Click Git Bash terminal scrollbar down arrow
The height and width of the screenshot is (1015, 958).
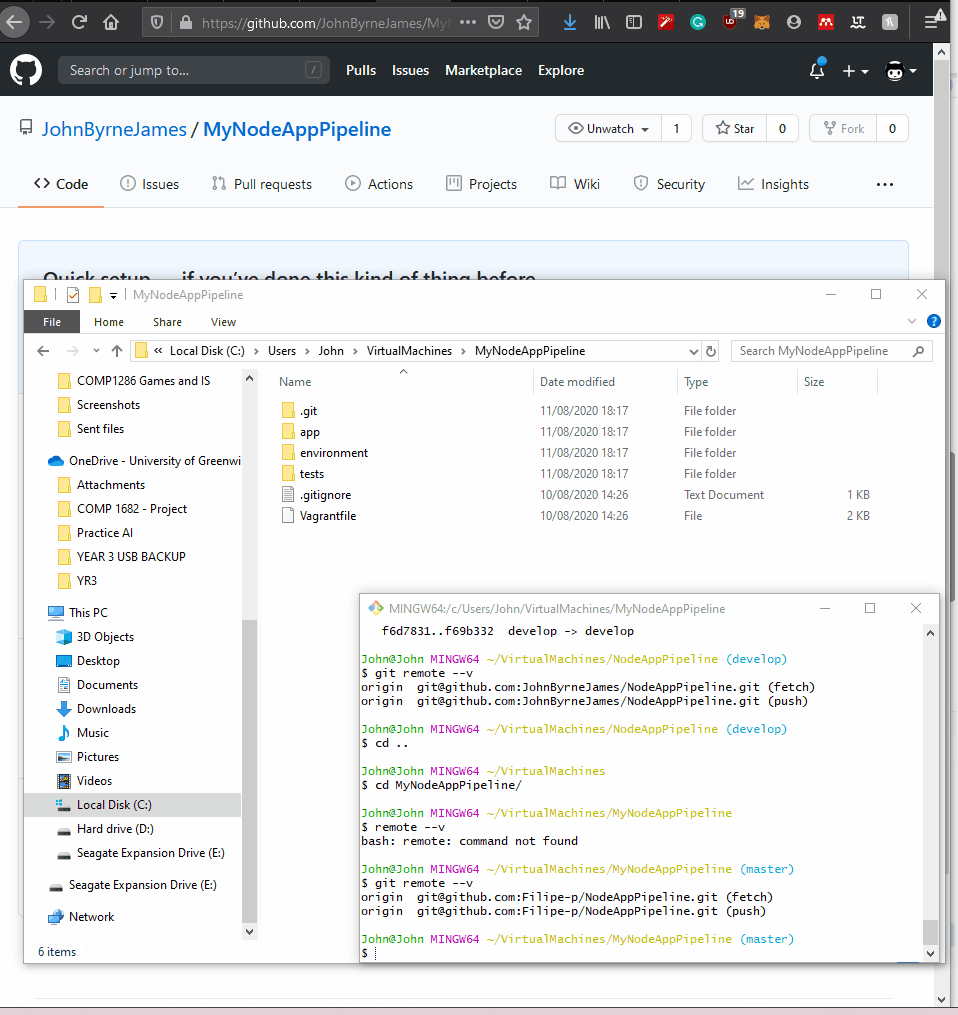[x=930, y=954]
